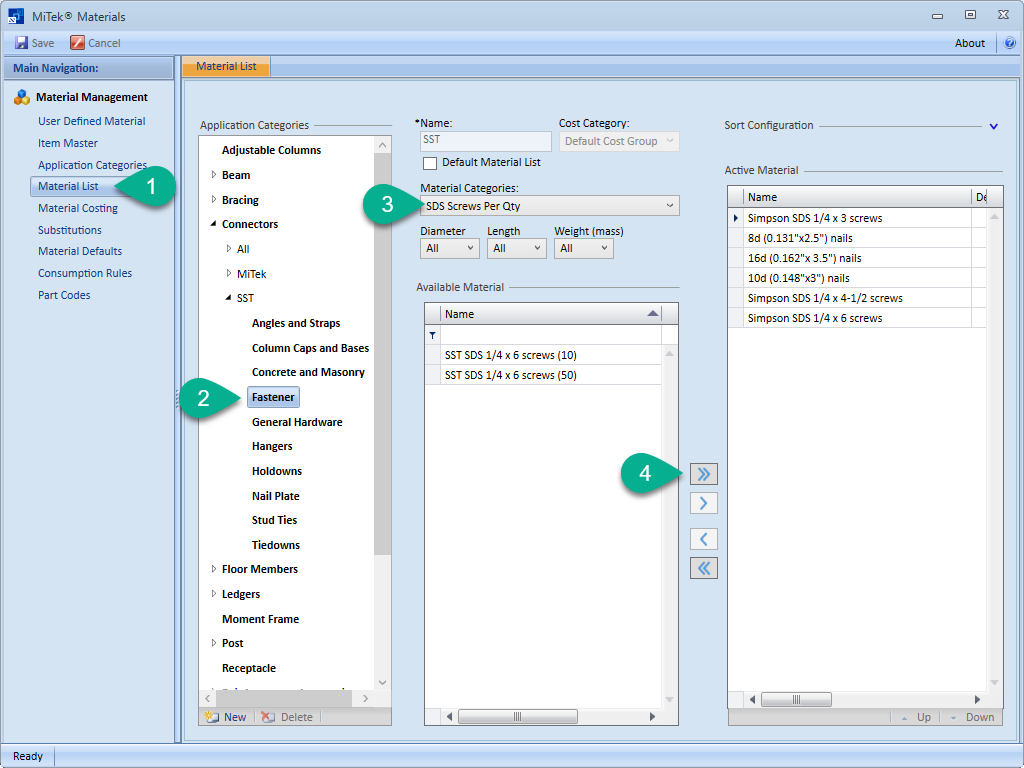Select Concrete and Masonry category

tap(308, 372)
